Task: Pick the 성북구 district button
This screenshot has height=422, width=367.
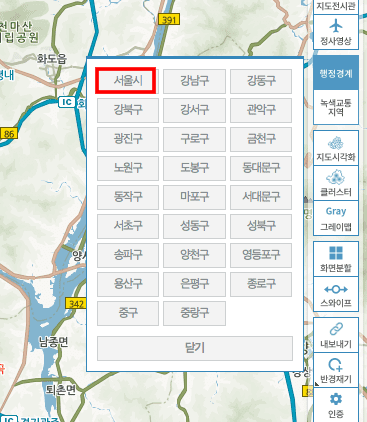Action: (261, 226)
